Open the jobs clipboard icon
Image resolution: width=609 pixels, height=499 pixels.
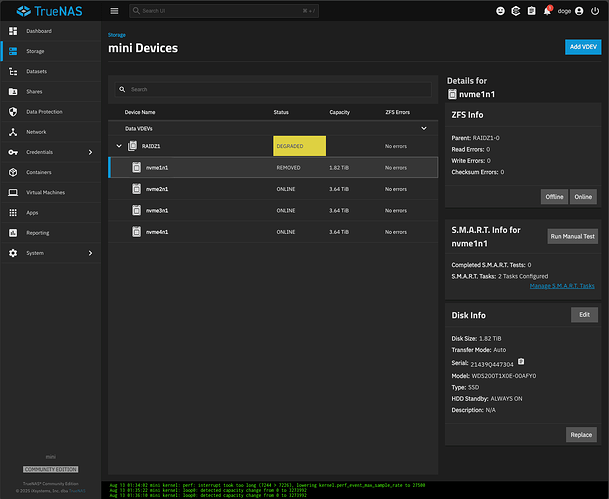pos(531,11)
